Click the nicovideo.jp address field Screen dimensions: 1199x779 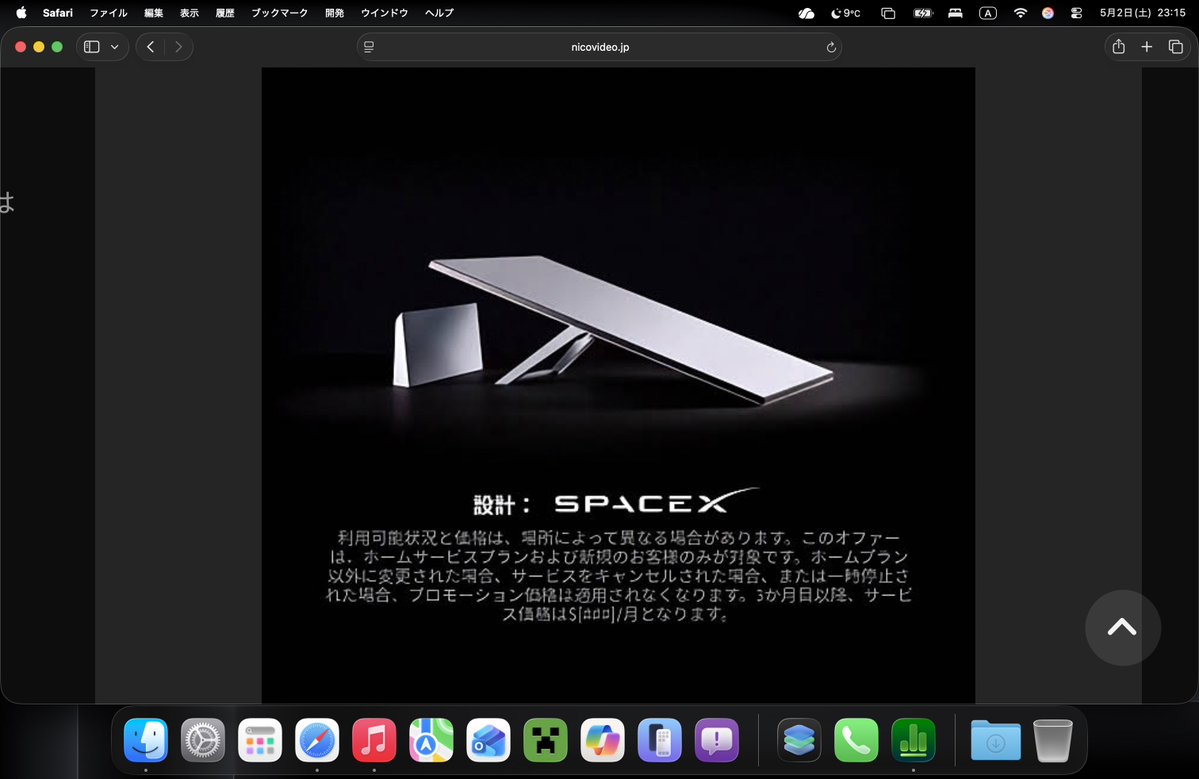pyautogui.click(x=600, y=47)
